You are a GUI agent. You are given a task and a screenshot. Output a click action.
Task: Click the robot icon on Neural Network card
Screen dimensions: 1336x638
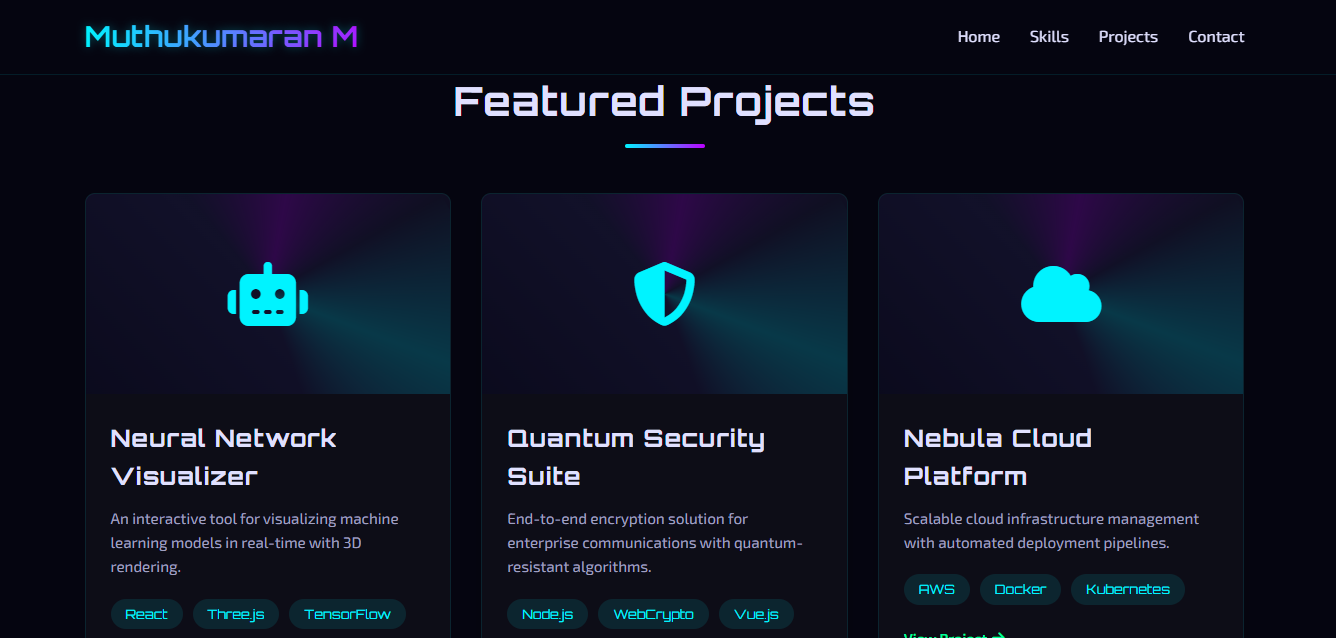(268, 295)
